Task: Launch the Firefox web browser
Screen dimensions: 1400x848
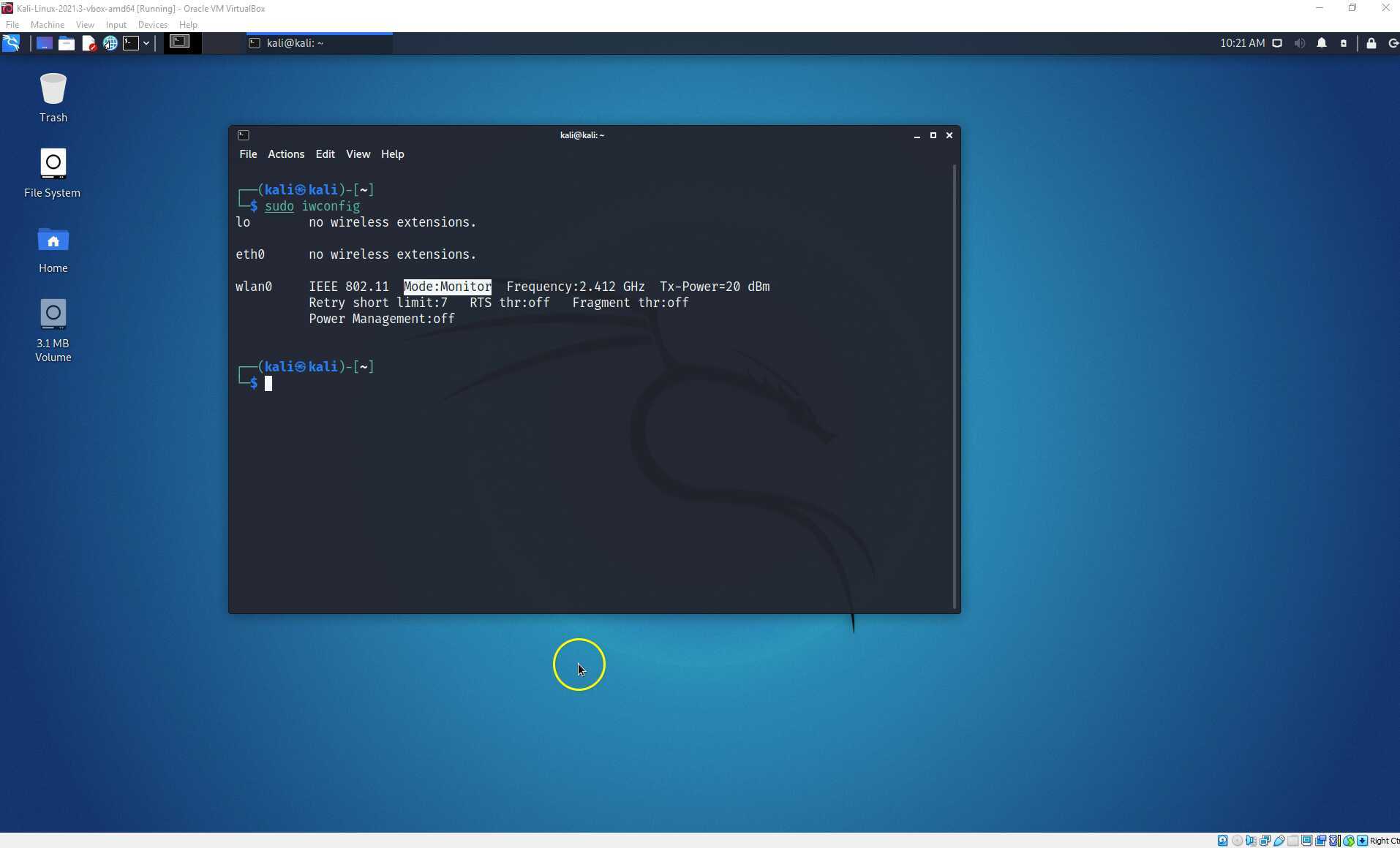Action: pos(111,43)
